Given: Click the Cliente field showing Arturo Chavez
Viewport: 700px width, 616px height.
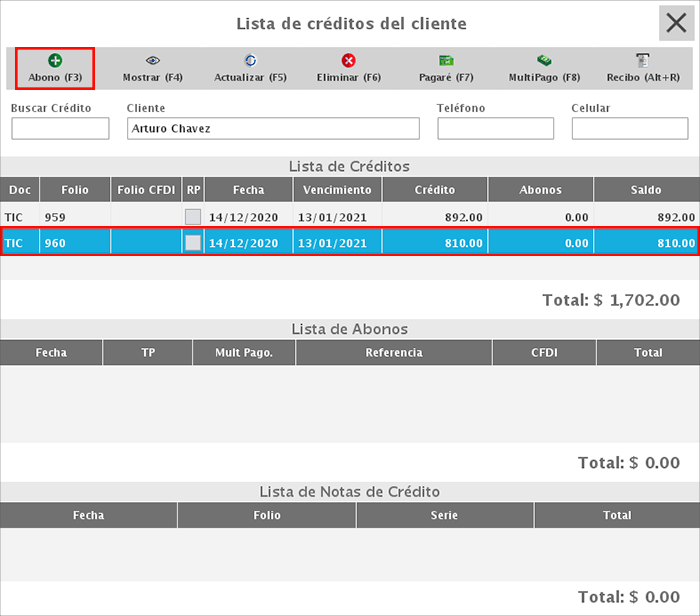Looking at the screenshot, I should click(x=273, y=129).
